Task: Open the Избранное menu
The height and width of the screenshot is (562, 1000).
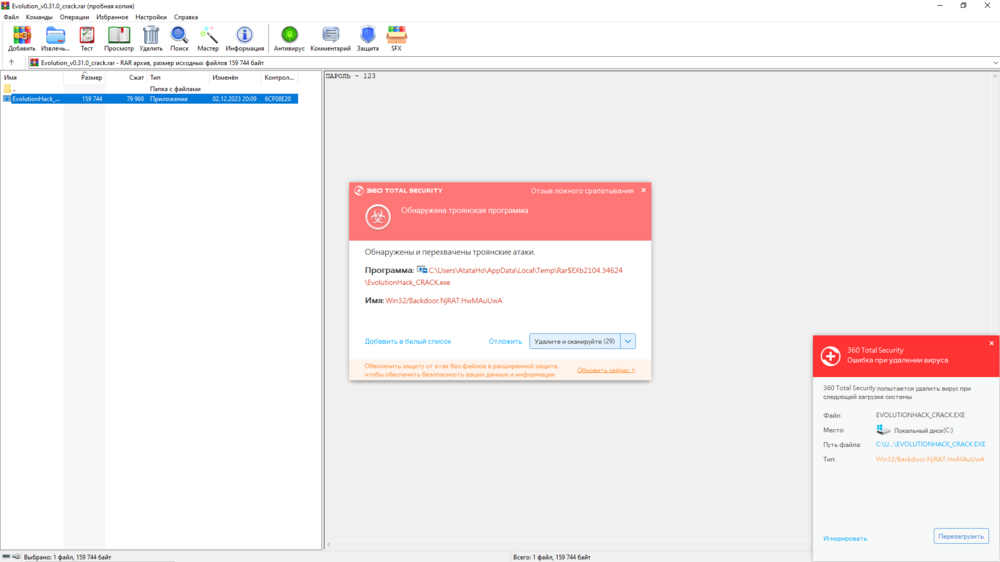Action: tap(112, 17)
